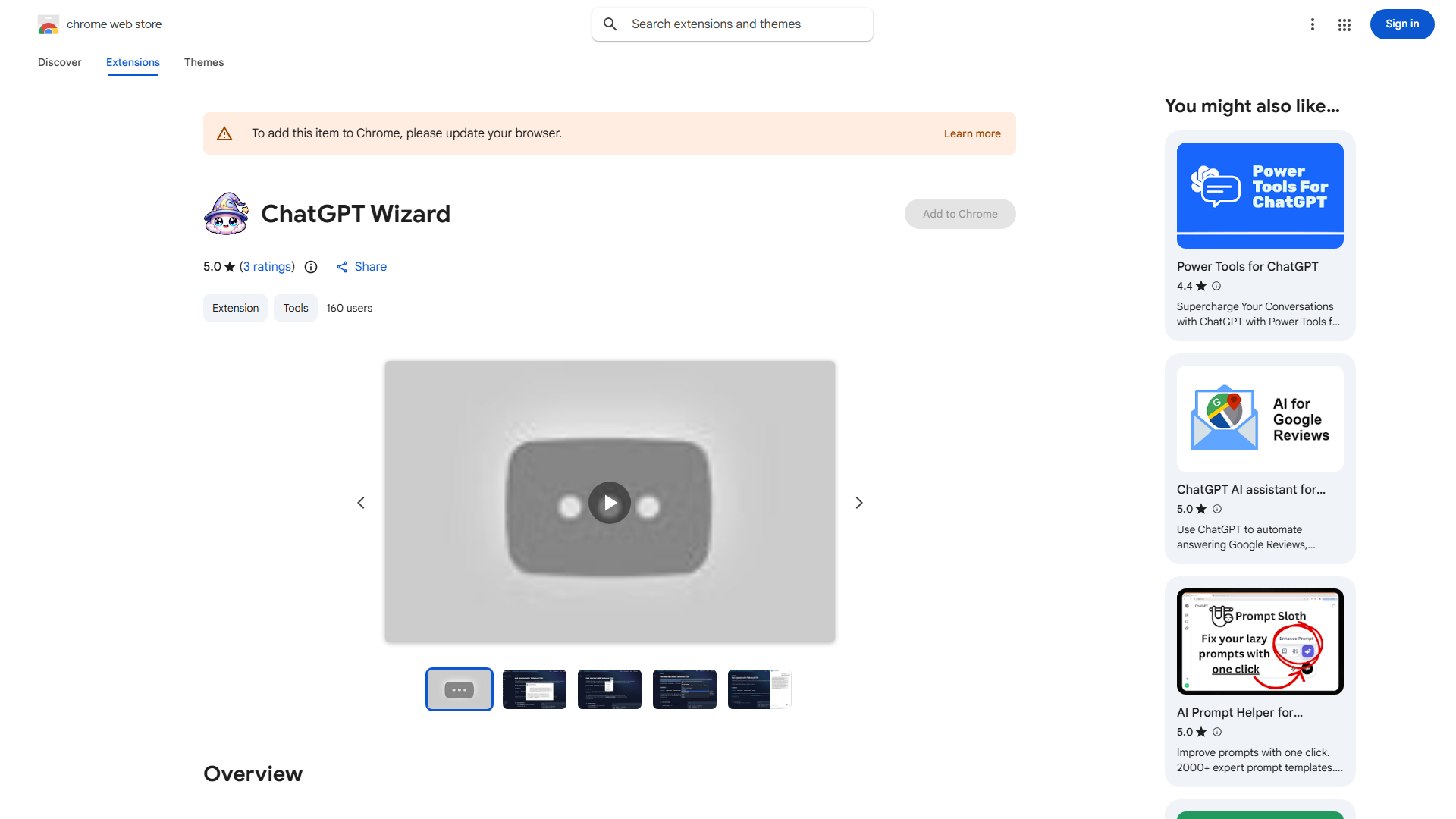The height and width of the screenshot is (819, 1456).
Task: Switch to the Discover tab
Action: tap(60, 62)
